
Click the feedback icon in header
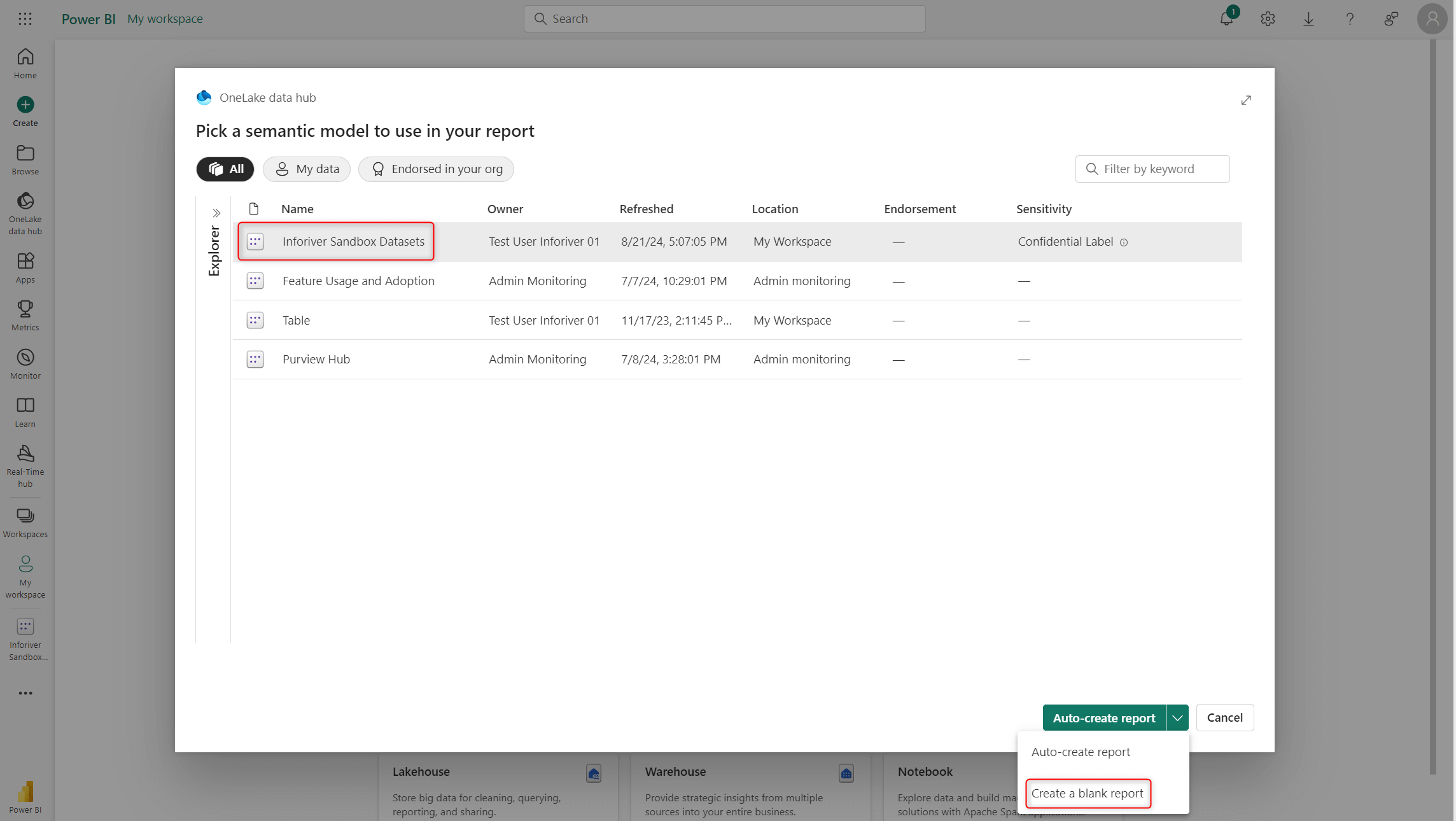[1391, 18]
